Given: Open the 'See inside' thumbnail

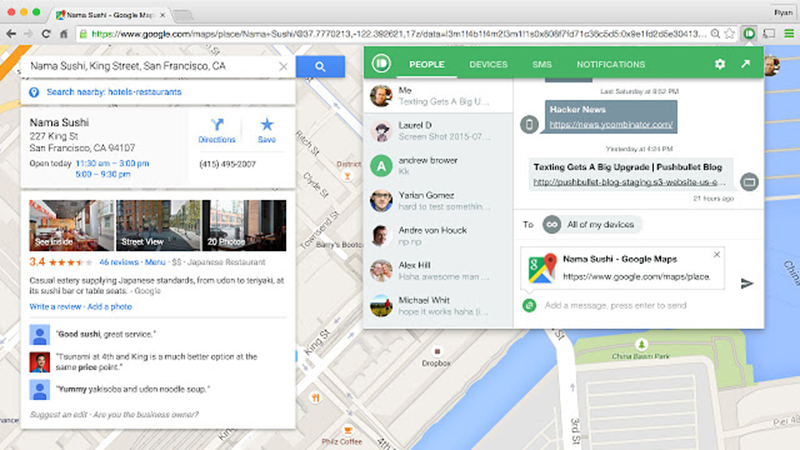Looking at the screenshot, I should pyautogui.click(x=71, y=226).
